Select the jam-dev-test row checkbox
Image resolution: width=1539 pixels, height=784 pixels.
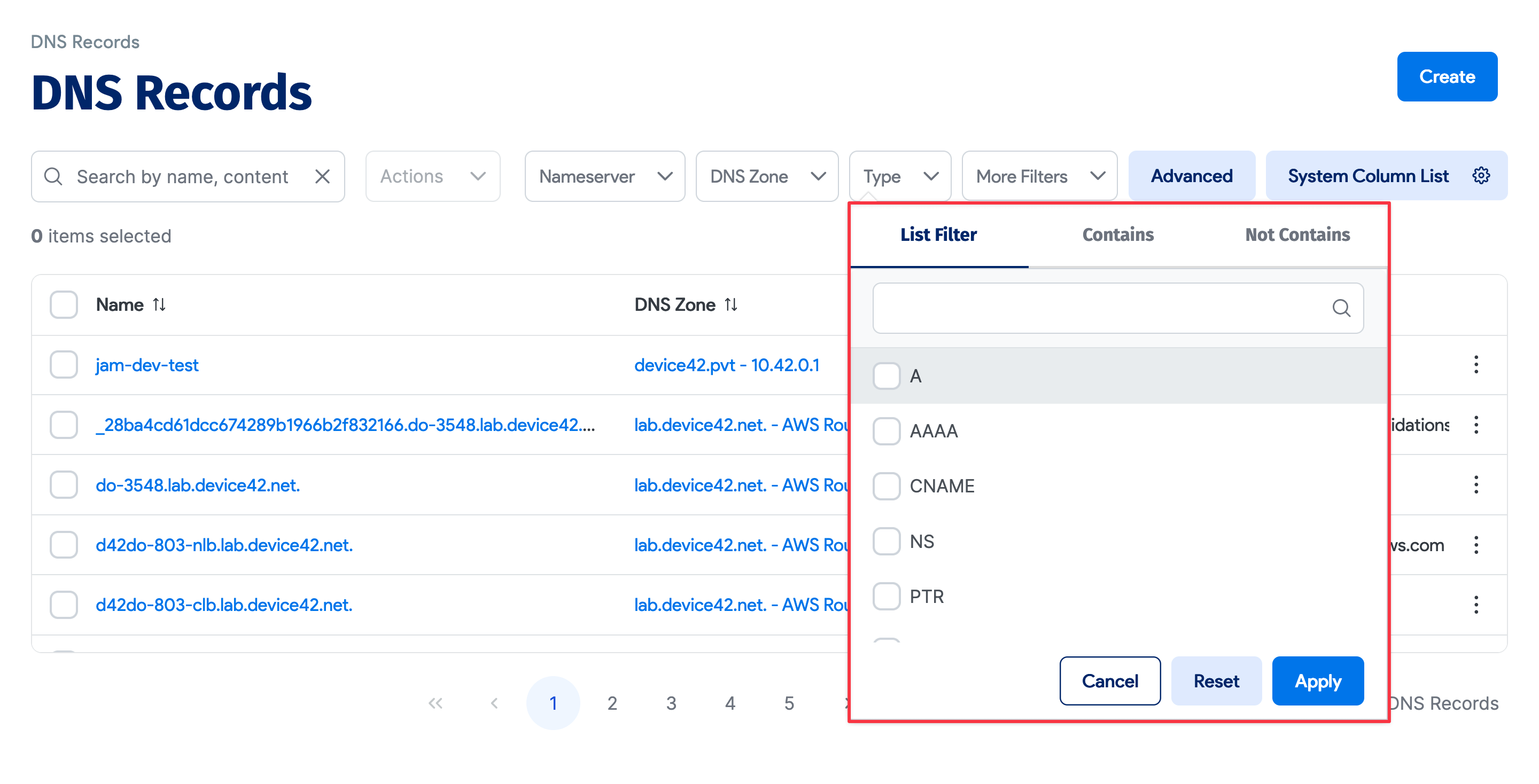click(x=64, y=364)
